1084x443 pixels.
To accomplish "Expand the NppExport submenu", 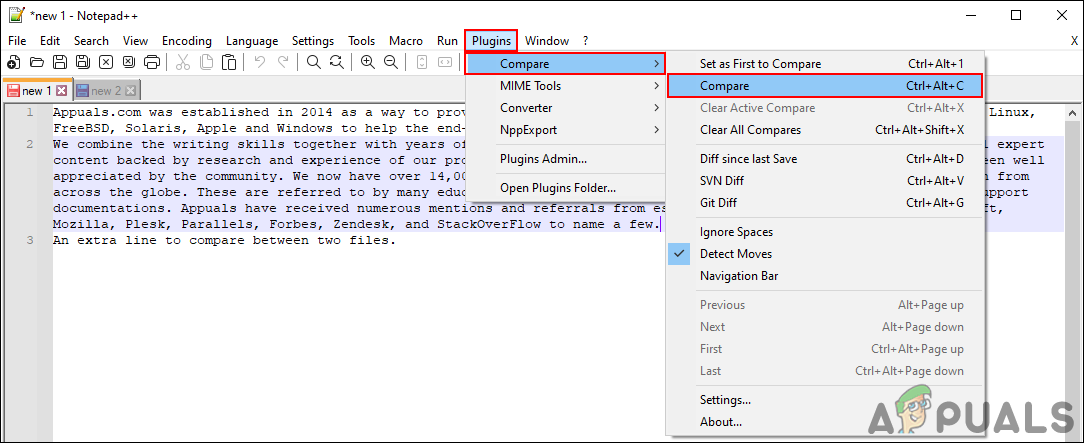I will [x=566, y=130].
